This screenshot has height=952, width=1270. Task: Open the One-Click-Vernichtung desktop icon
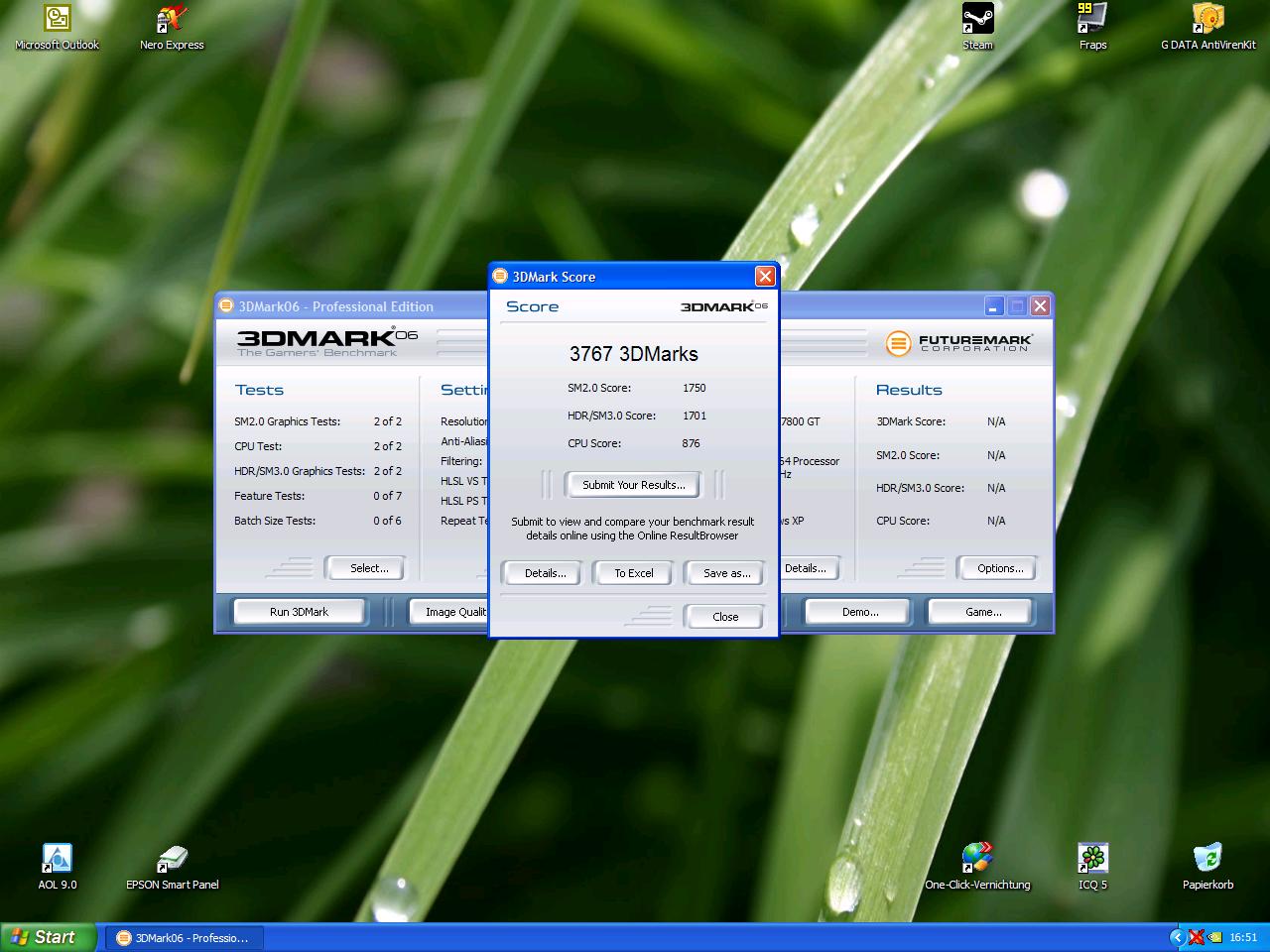[x=977, y=867]
